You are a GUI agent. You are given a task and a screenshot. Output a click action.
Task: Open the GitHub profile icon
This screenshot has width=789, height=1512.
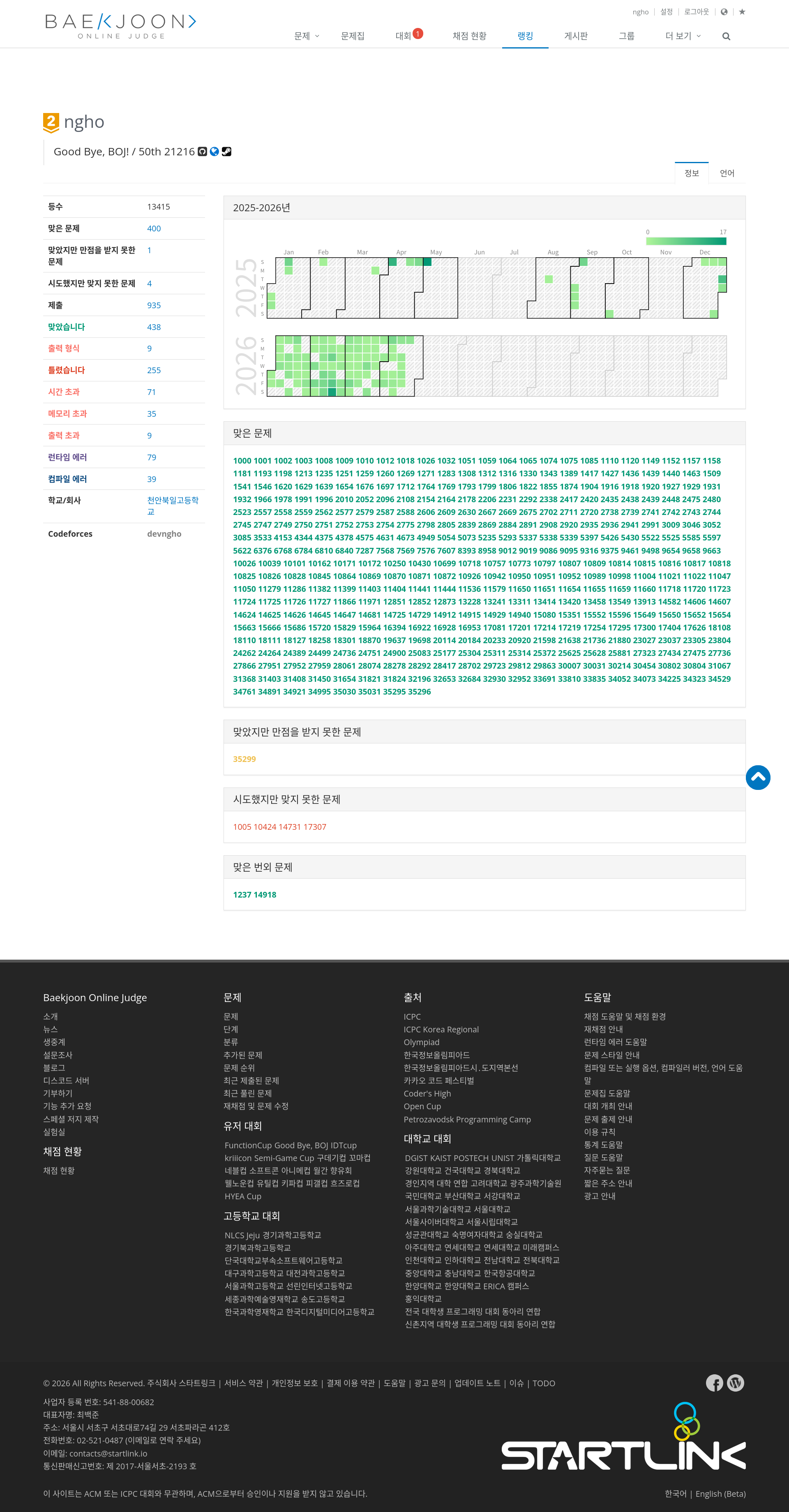203,151
